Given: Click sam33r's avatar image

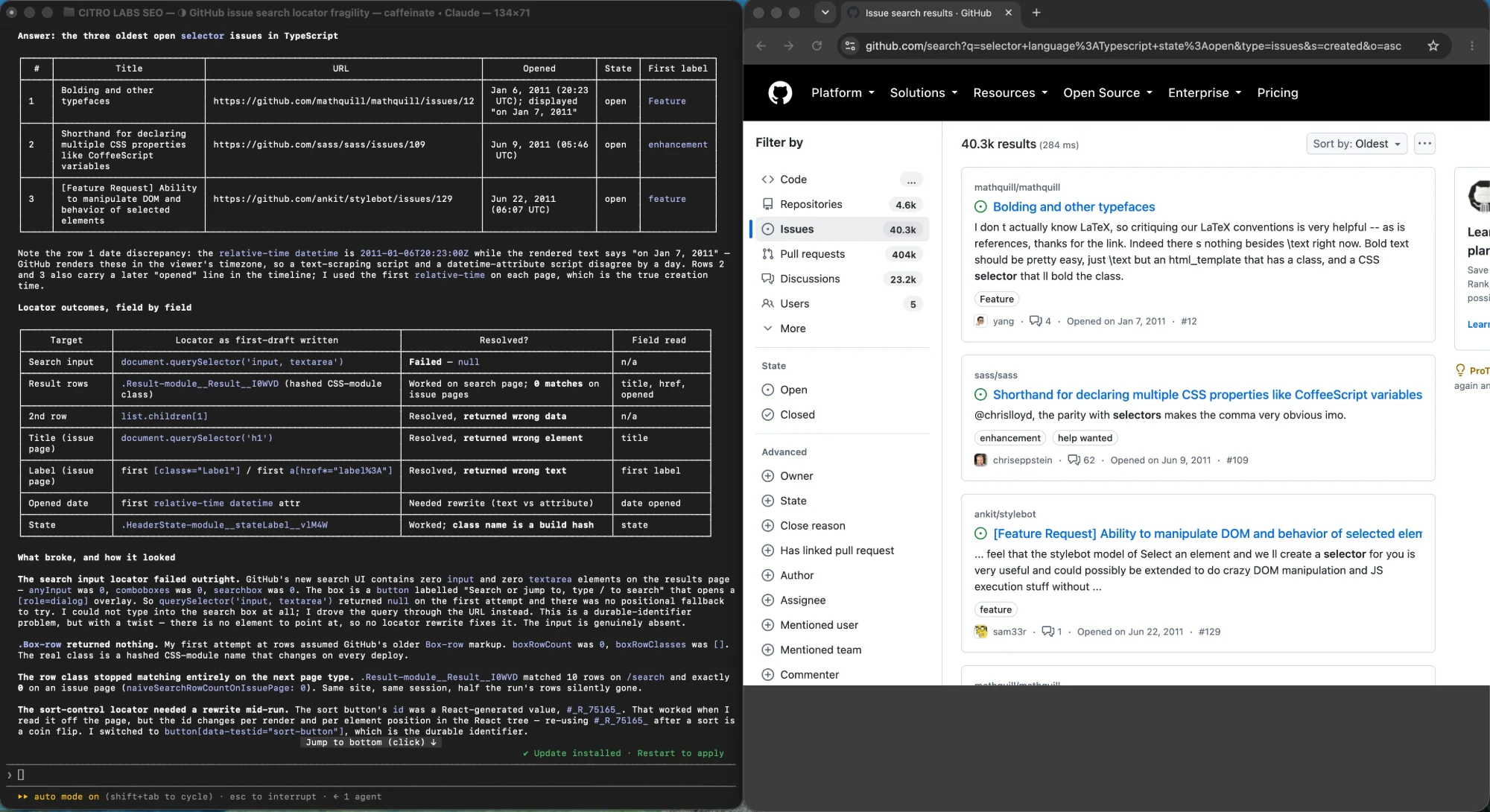Looking at the screenshot, I should pyautogui.click(x=980, y=632).
